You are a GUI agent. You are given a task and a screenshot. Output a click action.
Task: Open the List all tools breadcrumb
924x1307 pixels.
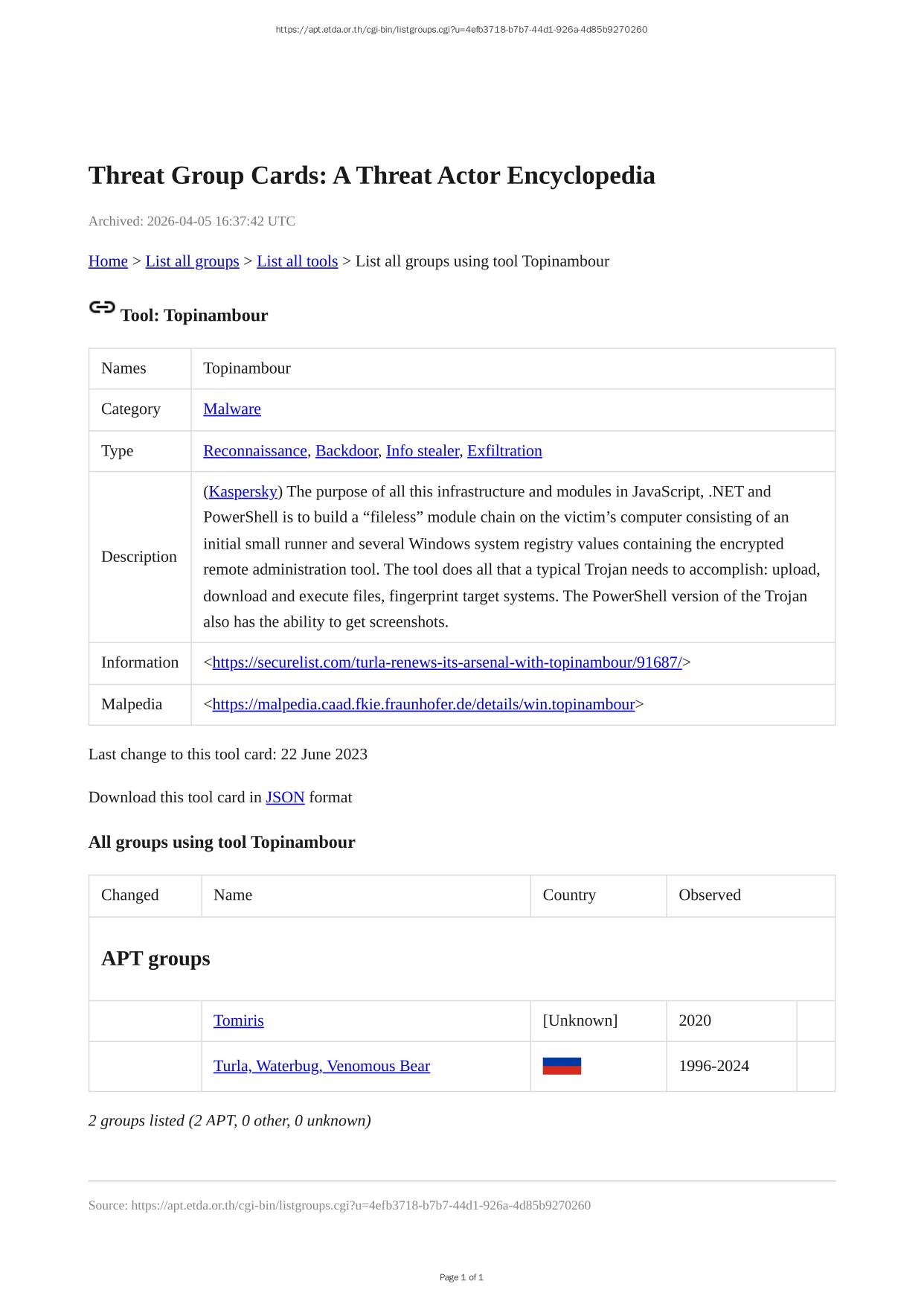click(297, 261)
